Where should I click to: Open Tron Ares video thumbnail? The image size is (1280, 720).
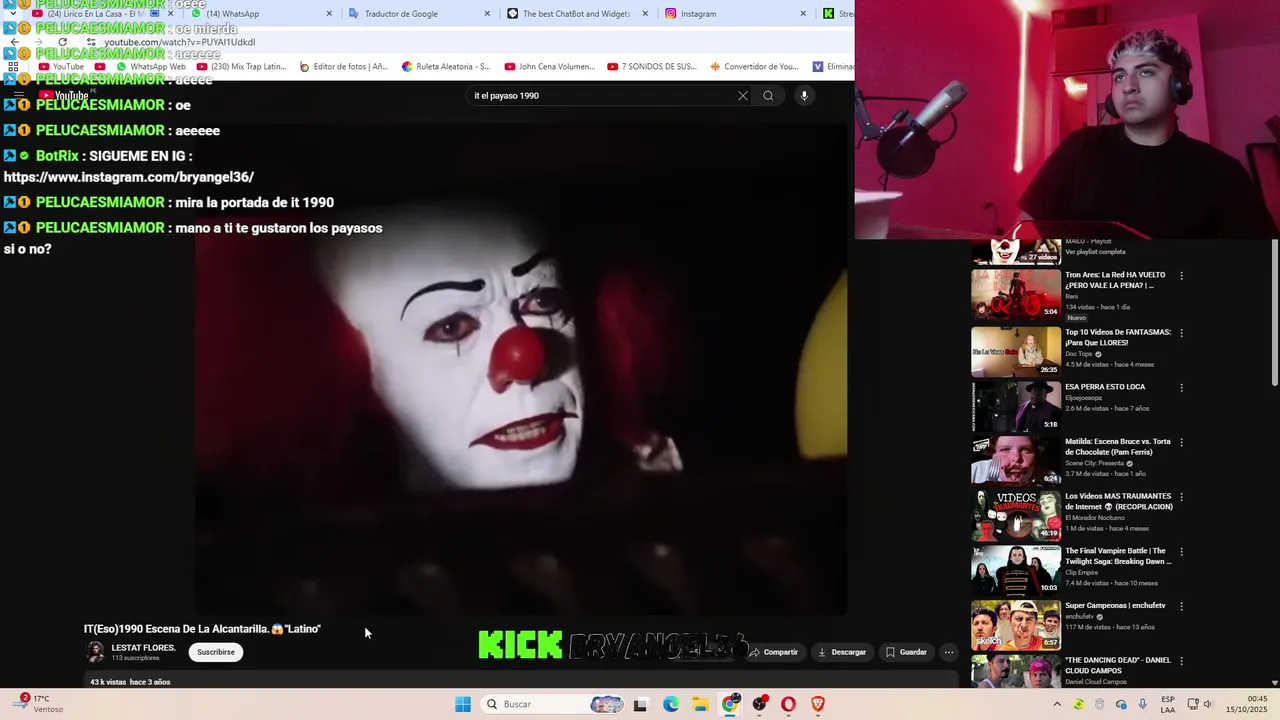click(1016, 294)
